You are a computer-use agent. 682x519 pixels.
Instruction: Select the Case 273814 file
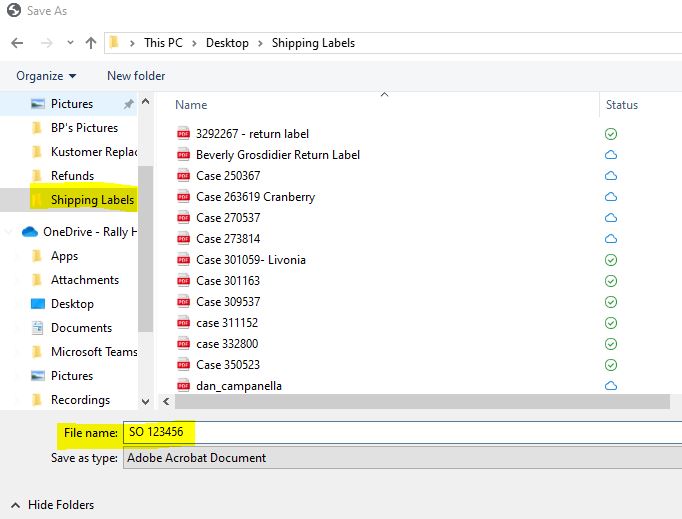coord(228,238)
